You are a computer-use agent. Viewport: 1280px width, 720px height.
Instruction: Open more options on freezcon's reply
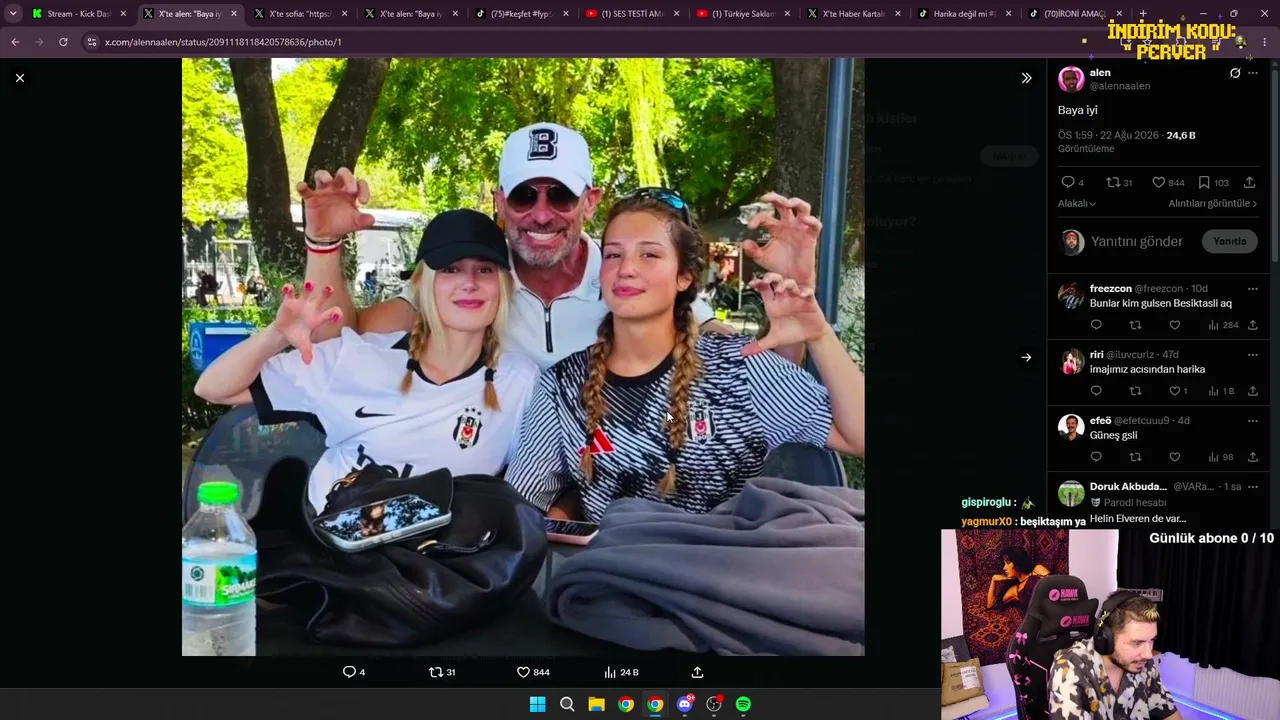1252,289
